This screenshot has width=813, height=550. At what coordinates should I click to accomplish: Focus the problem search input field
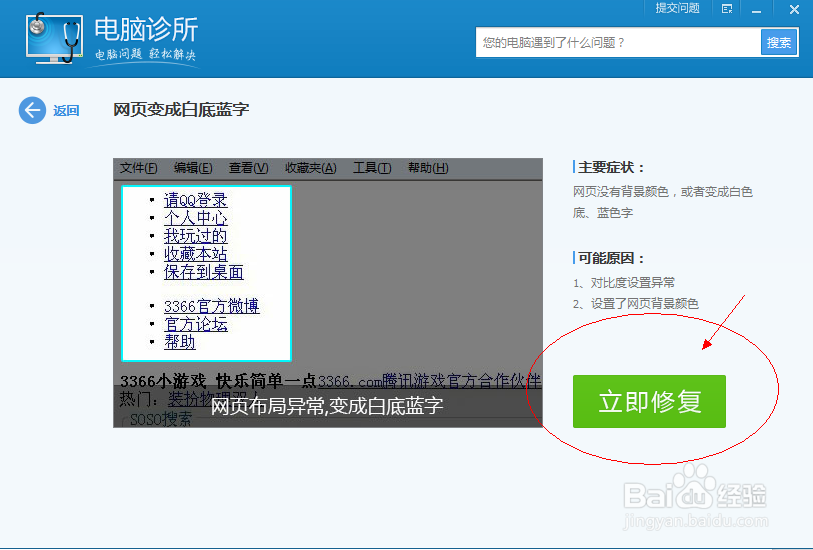pos(618,43)
